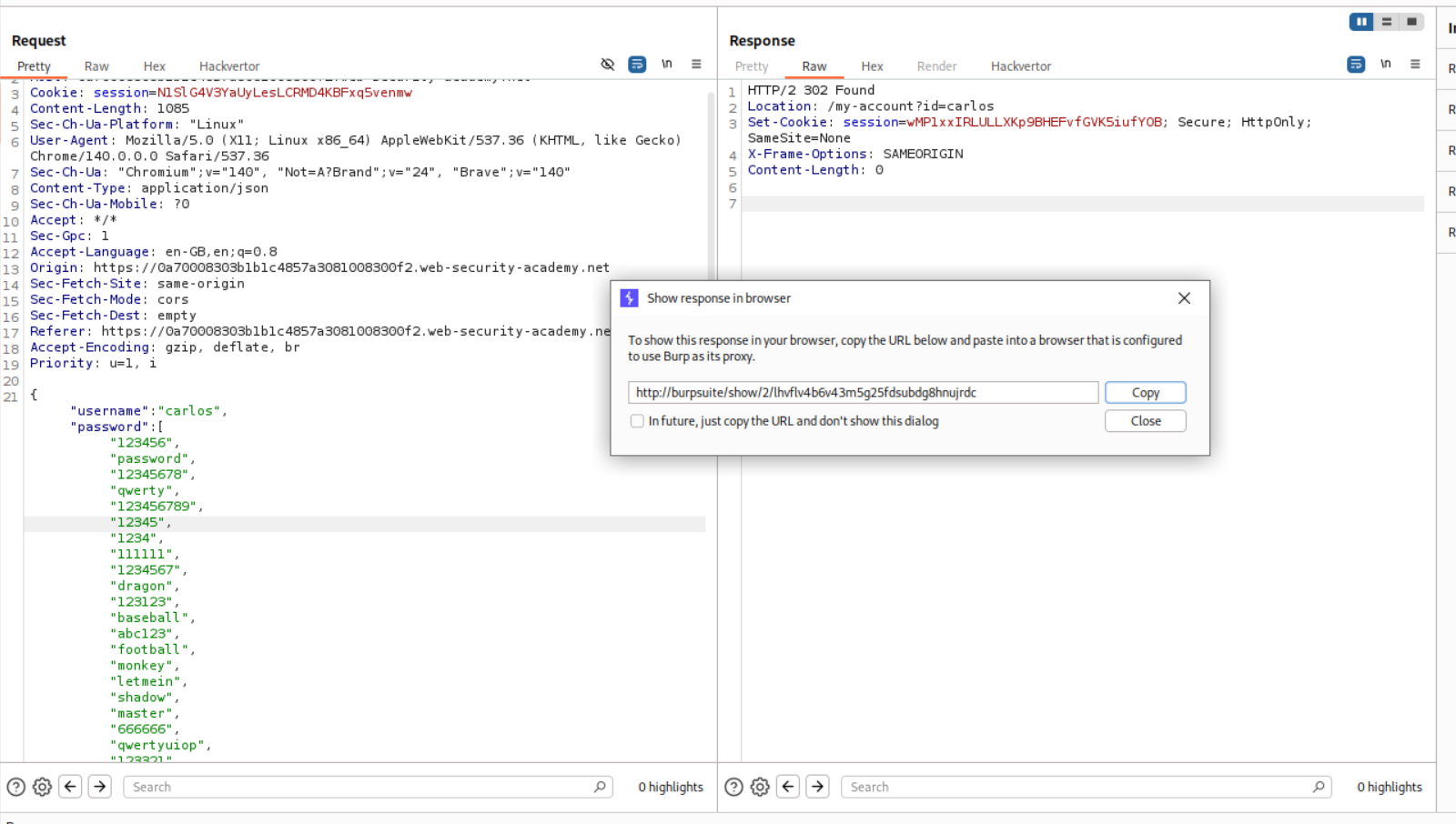The width and height of the screenshot is (1456, 824).
Task: Switch Response view to Hackvertor tab
Action: (x=1020, y=66)
